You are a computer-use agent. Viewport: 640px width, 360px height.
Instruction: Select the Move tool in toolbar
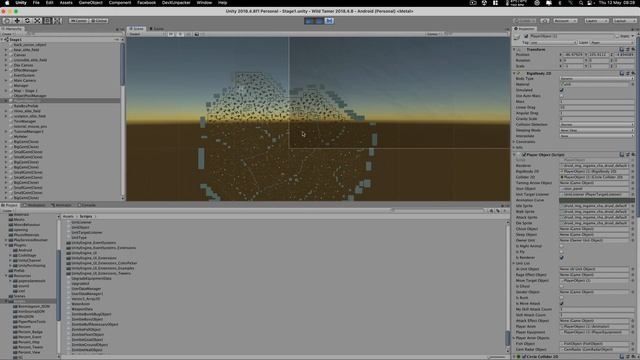pyautogui.click(x=18, y=20)
